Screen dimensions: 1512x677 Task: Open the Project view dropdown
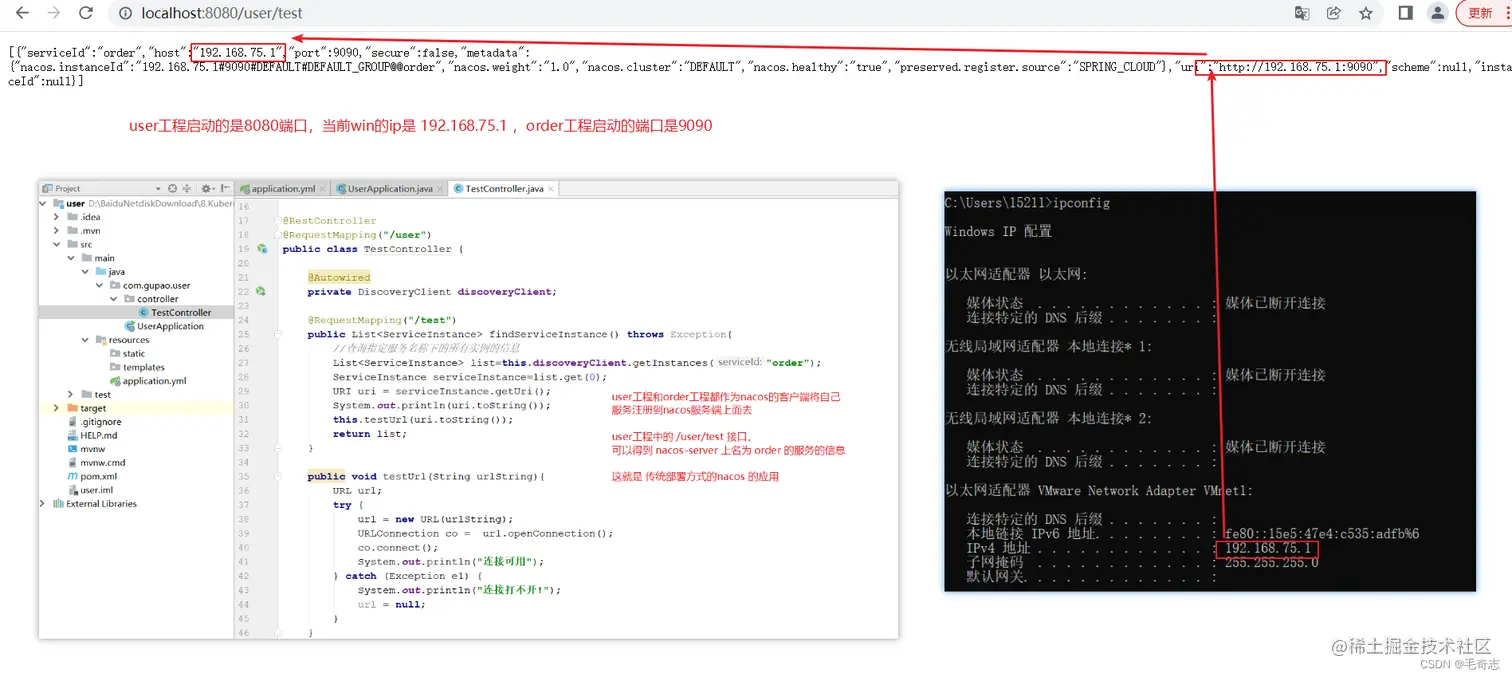158,188
